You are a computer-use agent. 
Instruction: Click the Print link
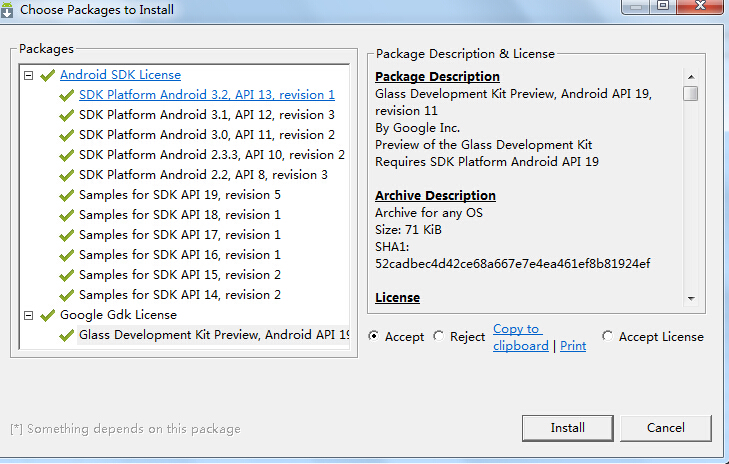pos(573,345)
